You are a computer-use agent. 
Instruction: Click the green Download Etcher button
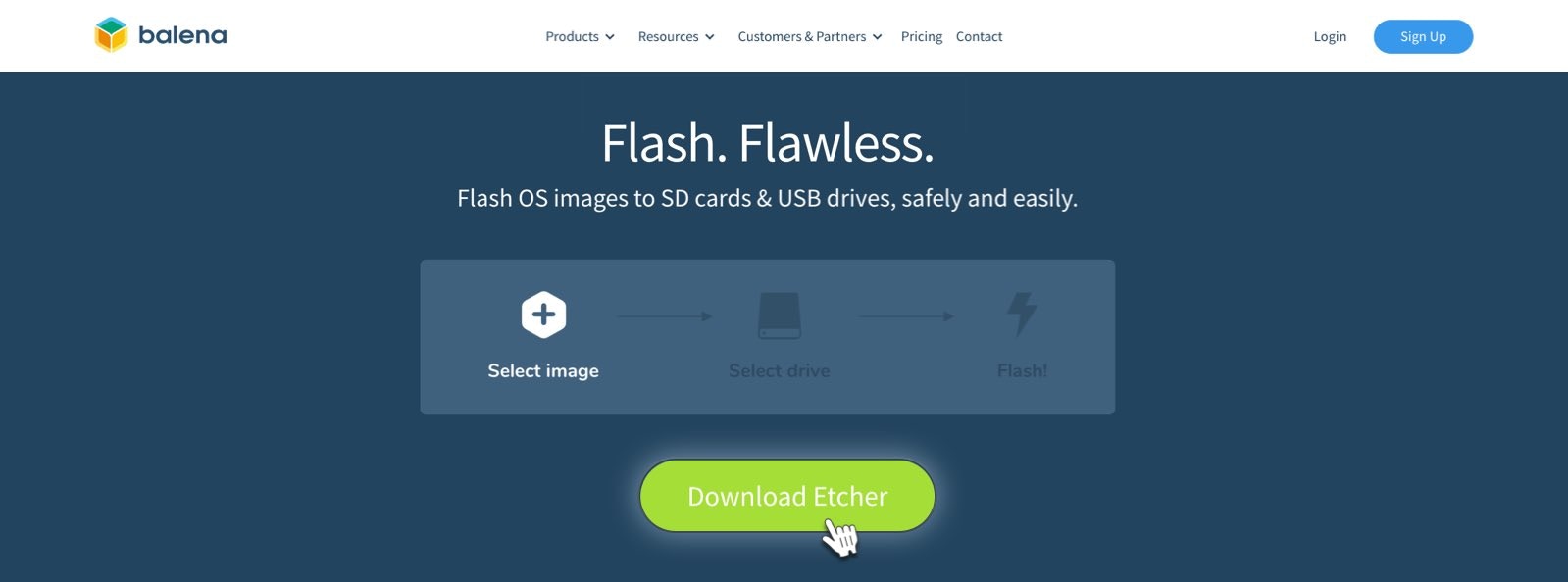(x=787, y=496)
